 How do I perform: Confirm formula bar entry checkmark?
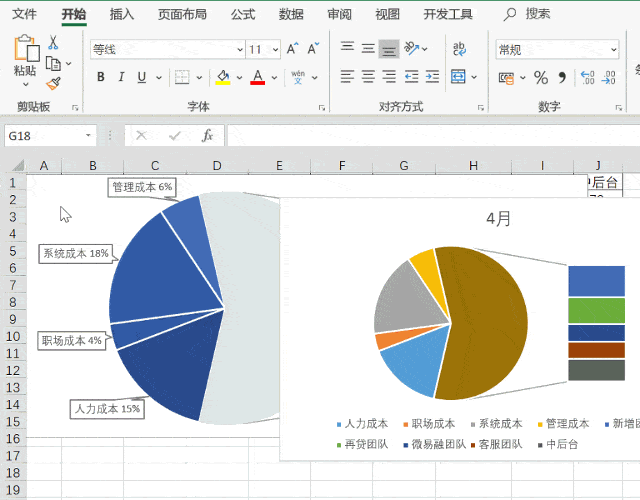click(175, 135)
